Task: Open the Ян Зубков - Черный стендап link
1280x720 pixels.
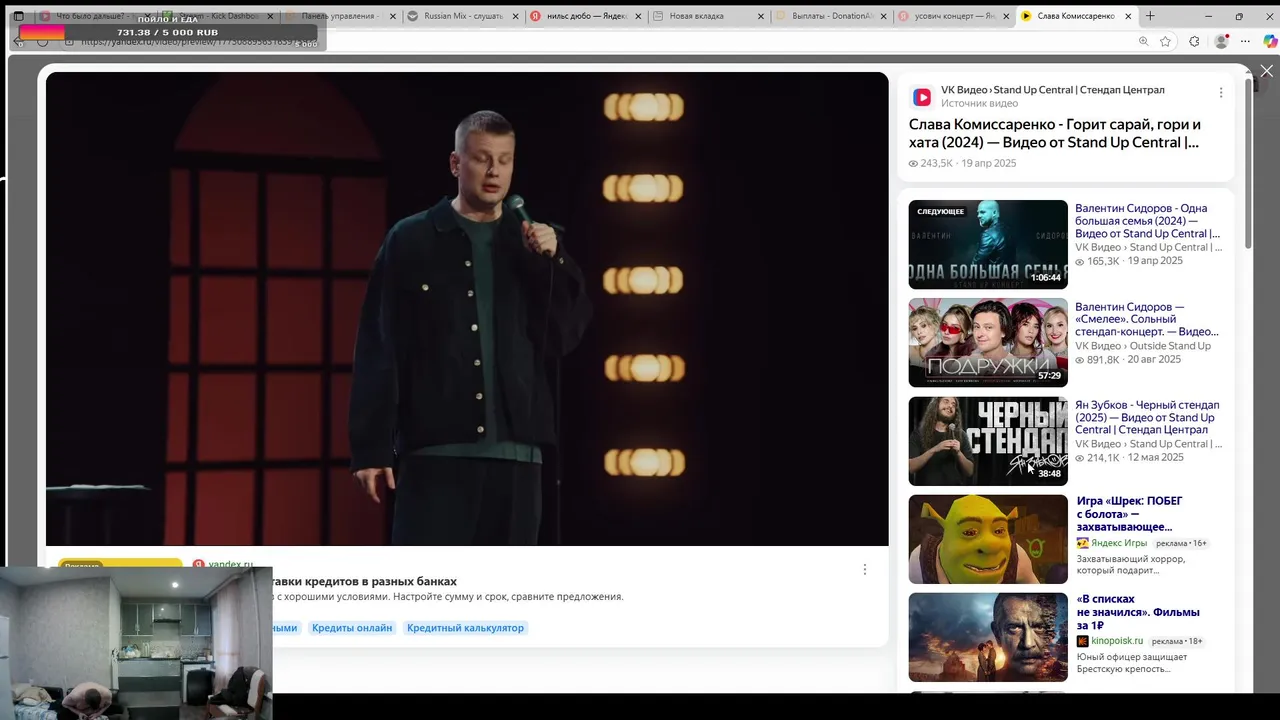Action: click(1147, 417)
